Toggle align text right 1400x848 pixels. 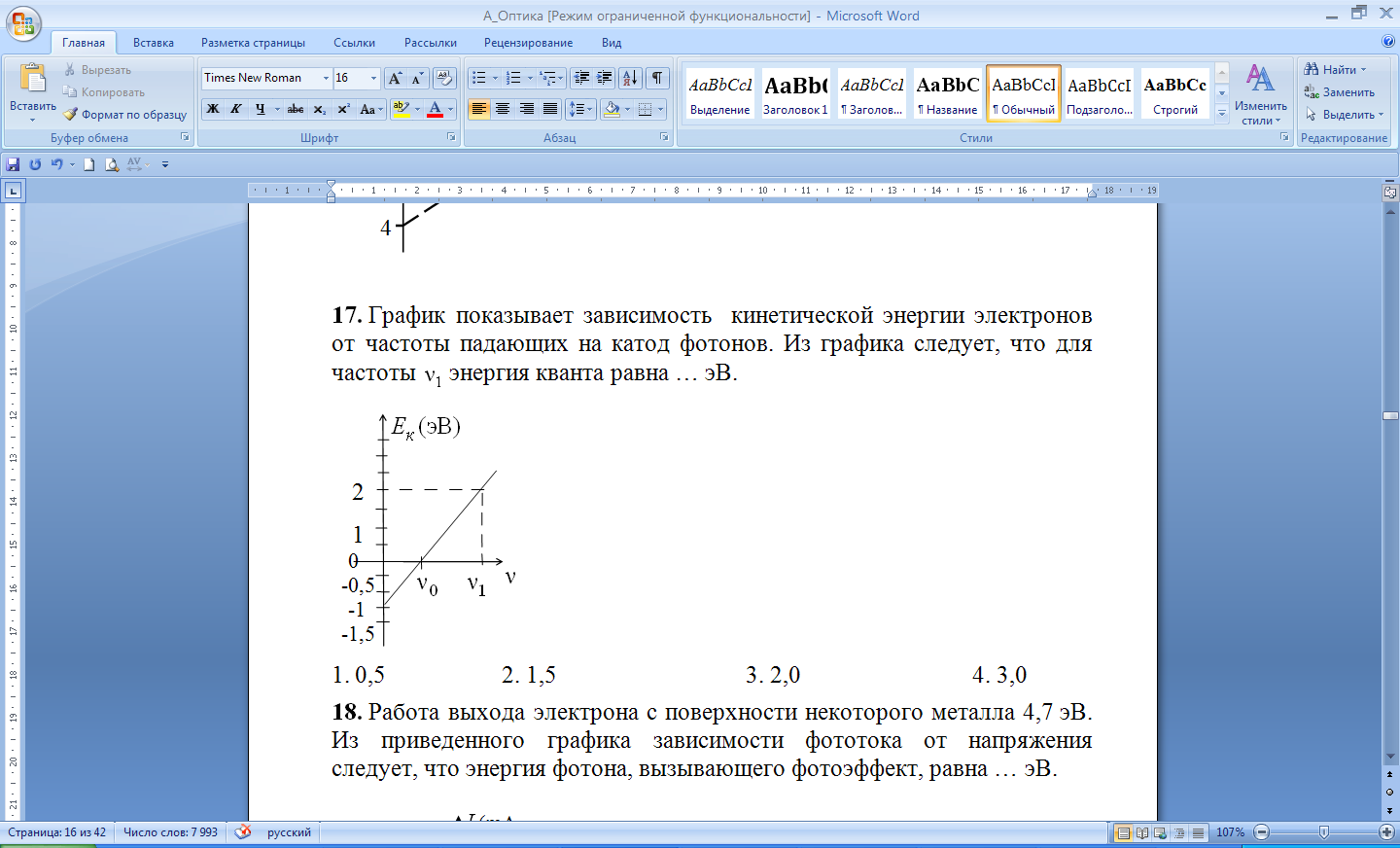point(526,109)
